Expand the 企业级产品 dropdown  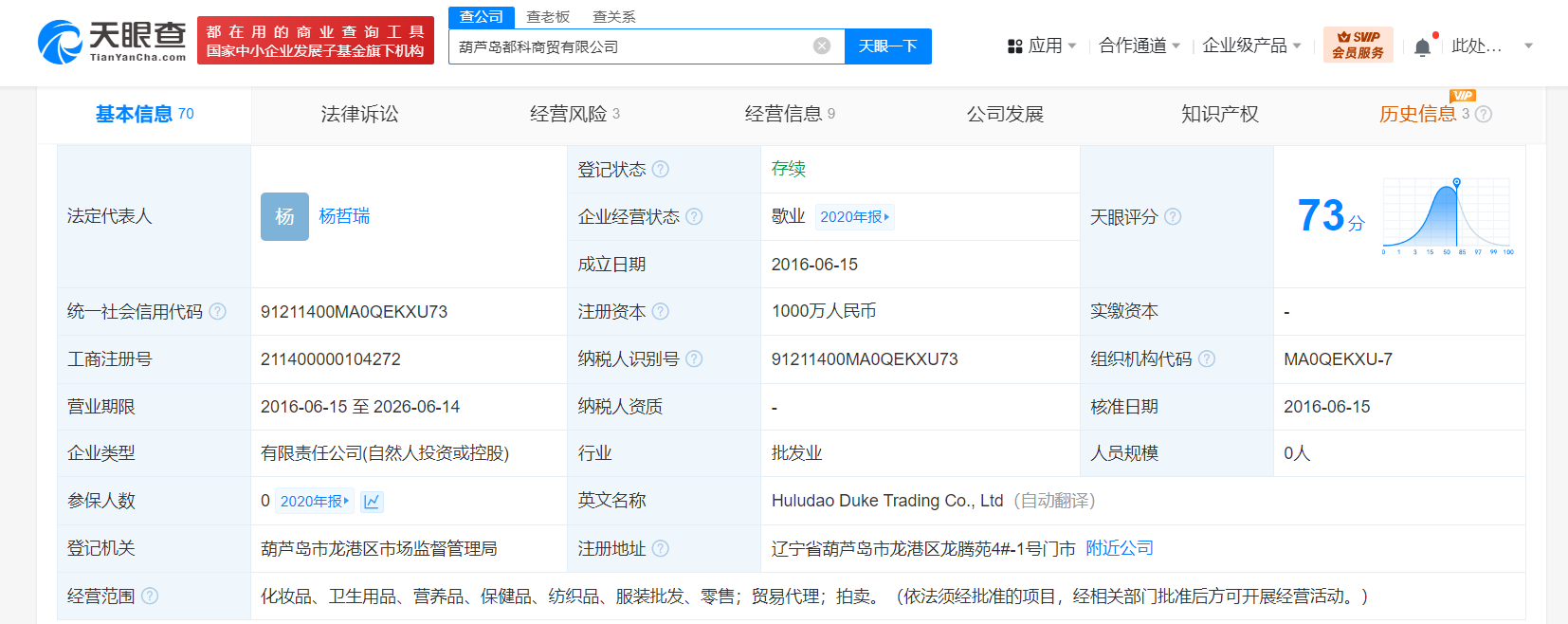click(x=1251, y=46)
